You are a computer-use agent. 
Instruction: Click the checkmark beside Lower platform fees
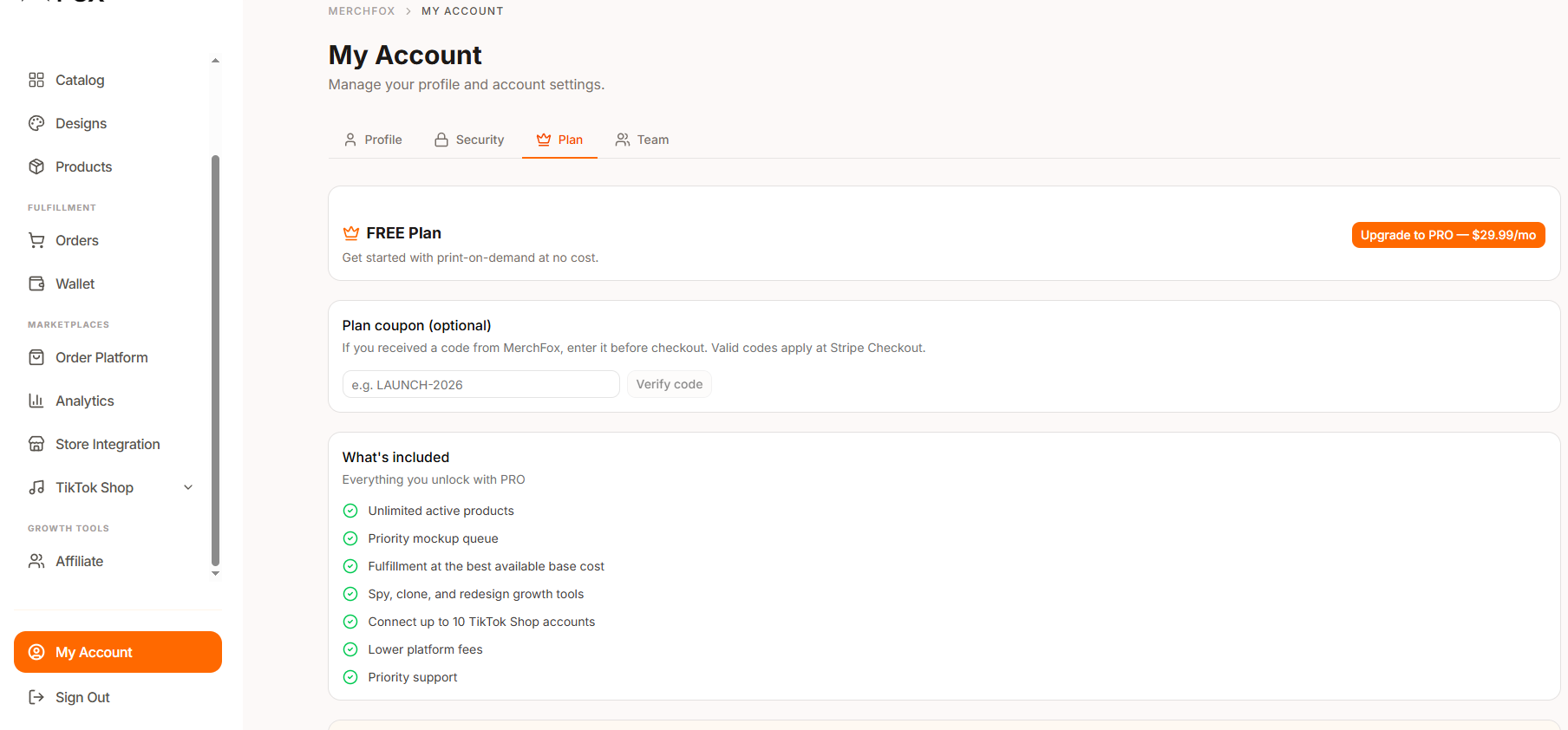pos(350,649)
